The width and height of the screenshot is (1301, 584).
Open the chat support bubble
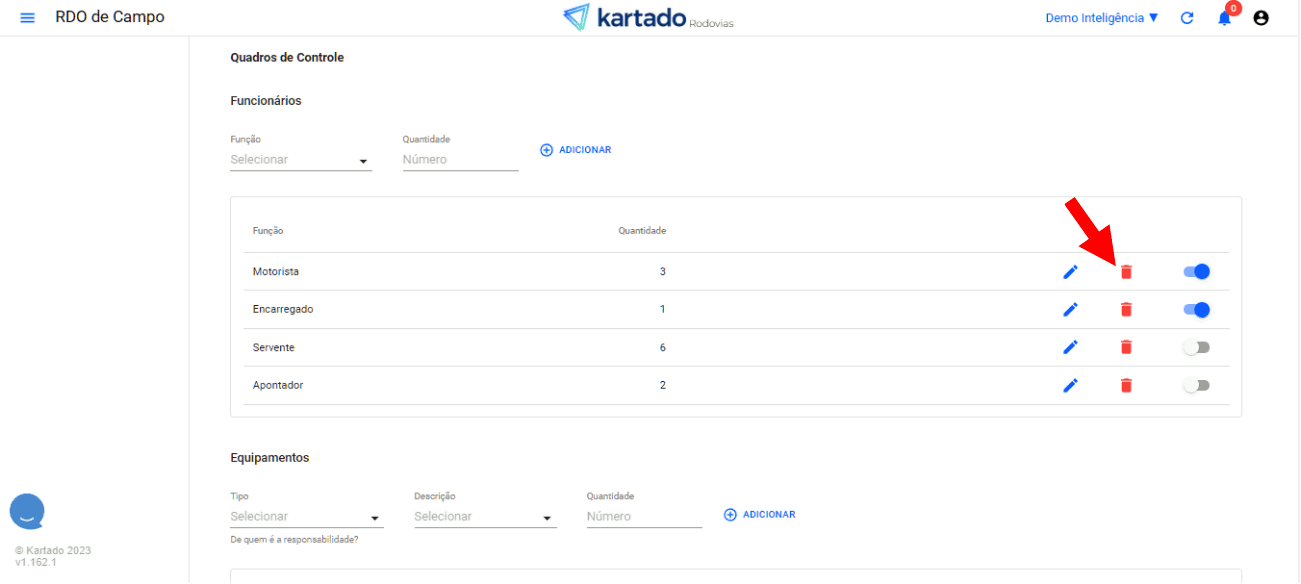pos(27,511)
